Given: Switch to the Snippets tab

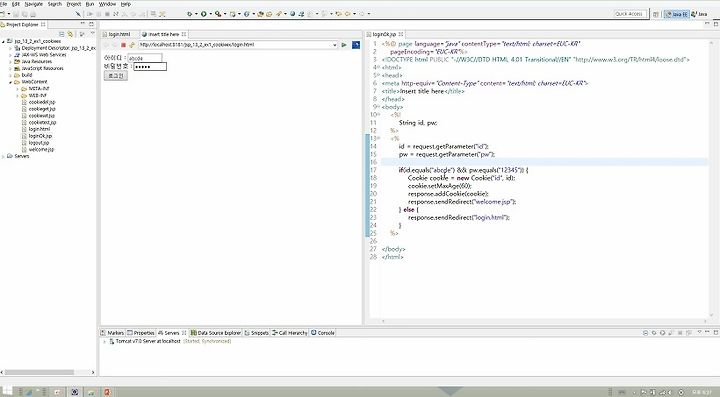Looking at the screenshot, I should point(256,333).
